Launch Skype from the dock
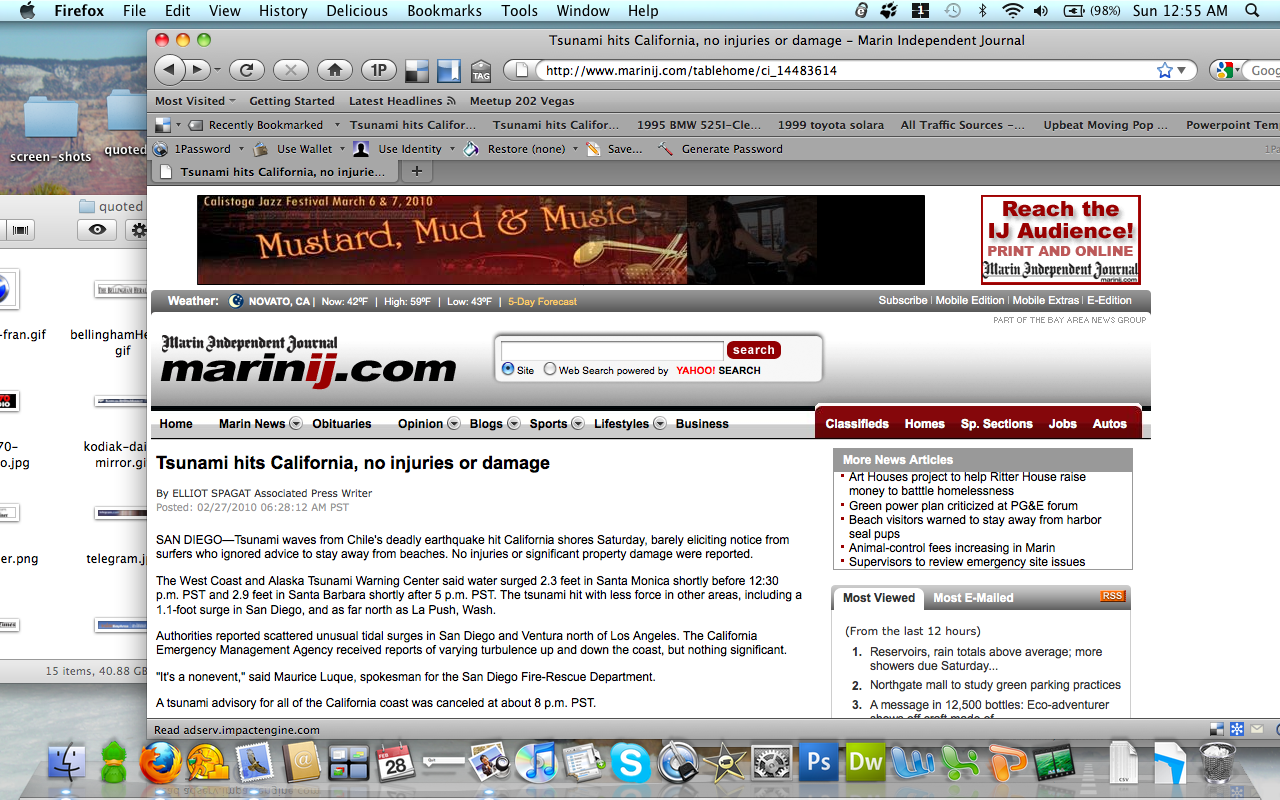Viewport: 1280px width, 800px height. pos(630,763)
